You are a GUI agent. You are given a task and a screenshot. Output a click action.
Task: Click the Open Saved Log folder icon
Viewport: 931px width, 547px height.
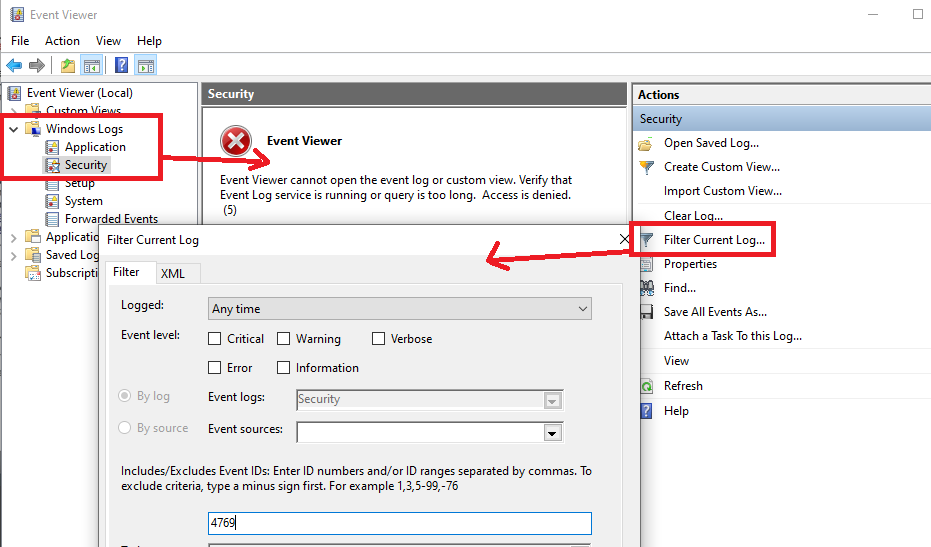point(646,143)
